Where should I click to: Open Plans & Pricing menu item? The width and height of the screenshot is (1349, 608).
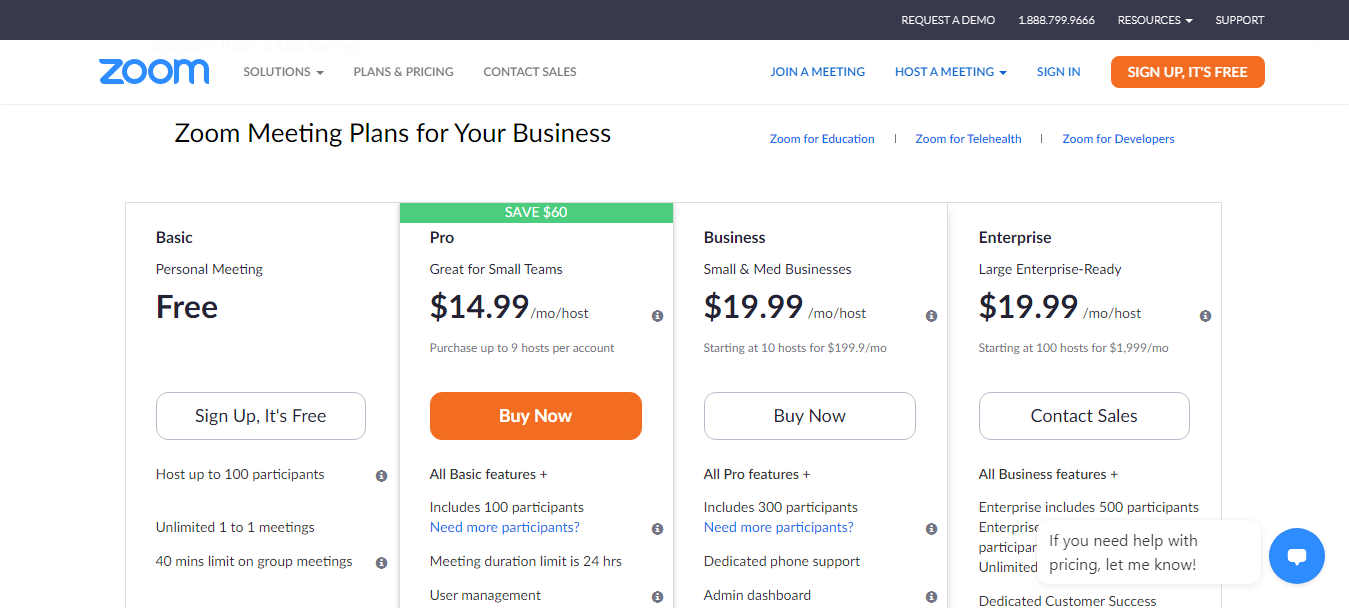(x=403, y=72)
